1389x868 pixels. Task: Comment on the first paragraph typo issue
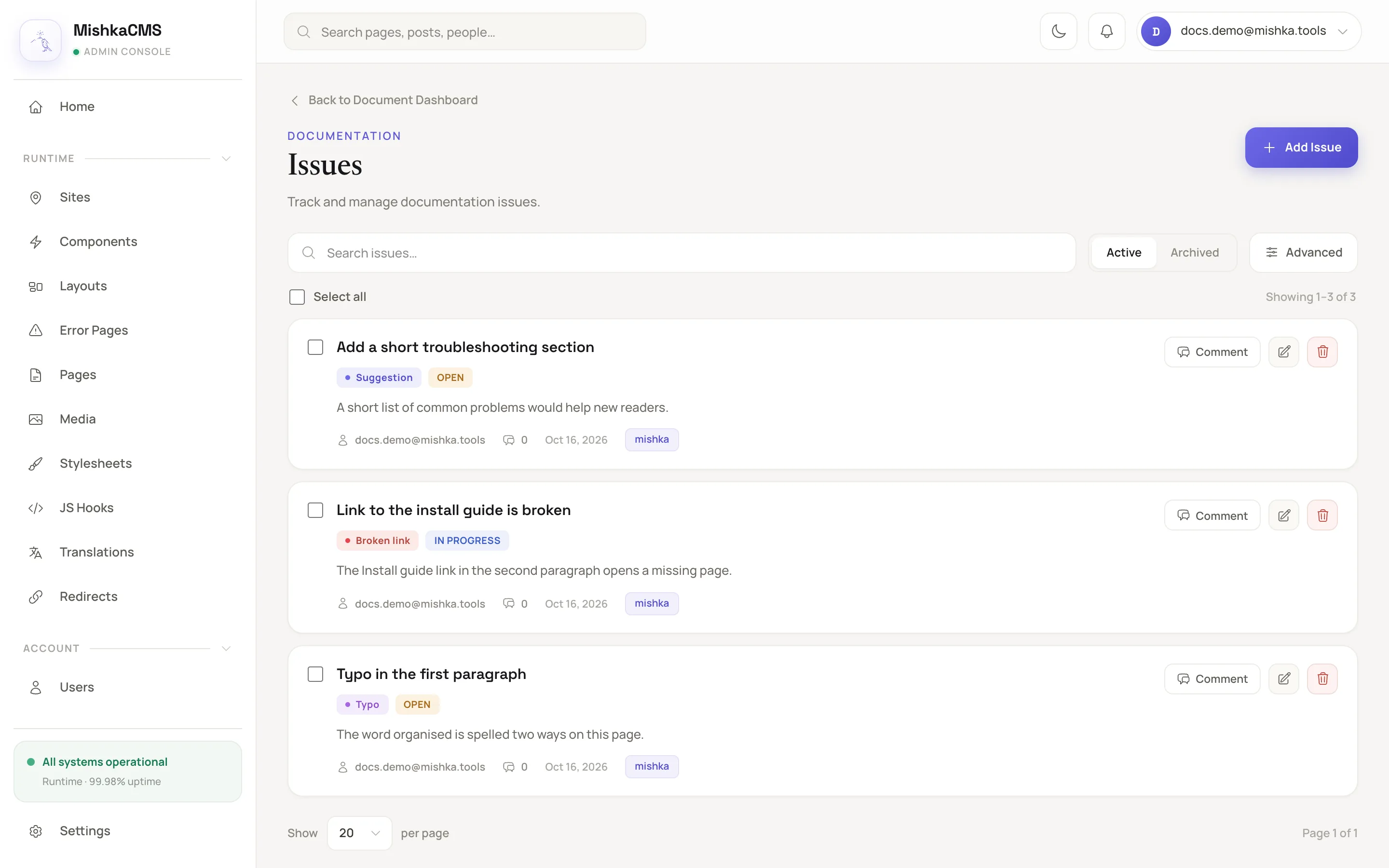(1212, 678)
